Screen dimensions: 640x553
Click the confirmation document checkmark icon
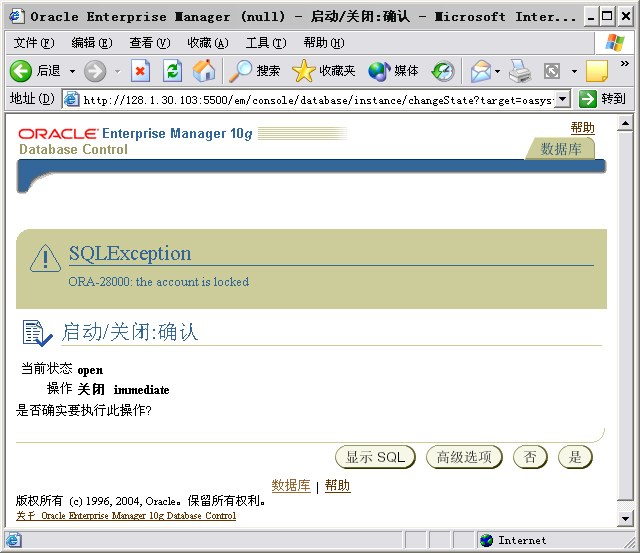pos(37,333)
